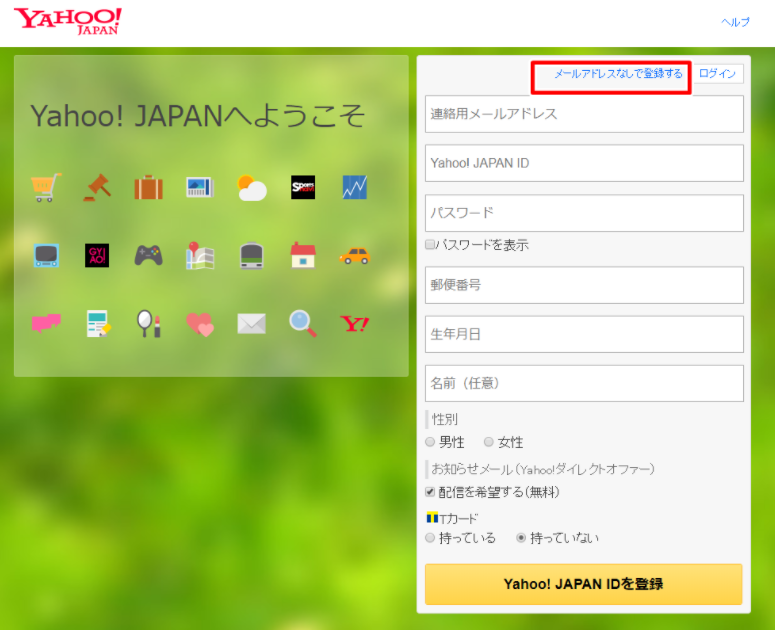Screen dimensions: 775x630
Task: Click the Yahoo! JAPANへようこそ heading
Action: [198, 116]
